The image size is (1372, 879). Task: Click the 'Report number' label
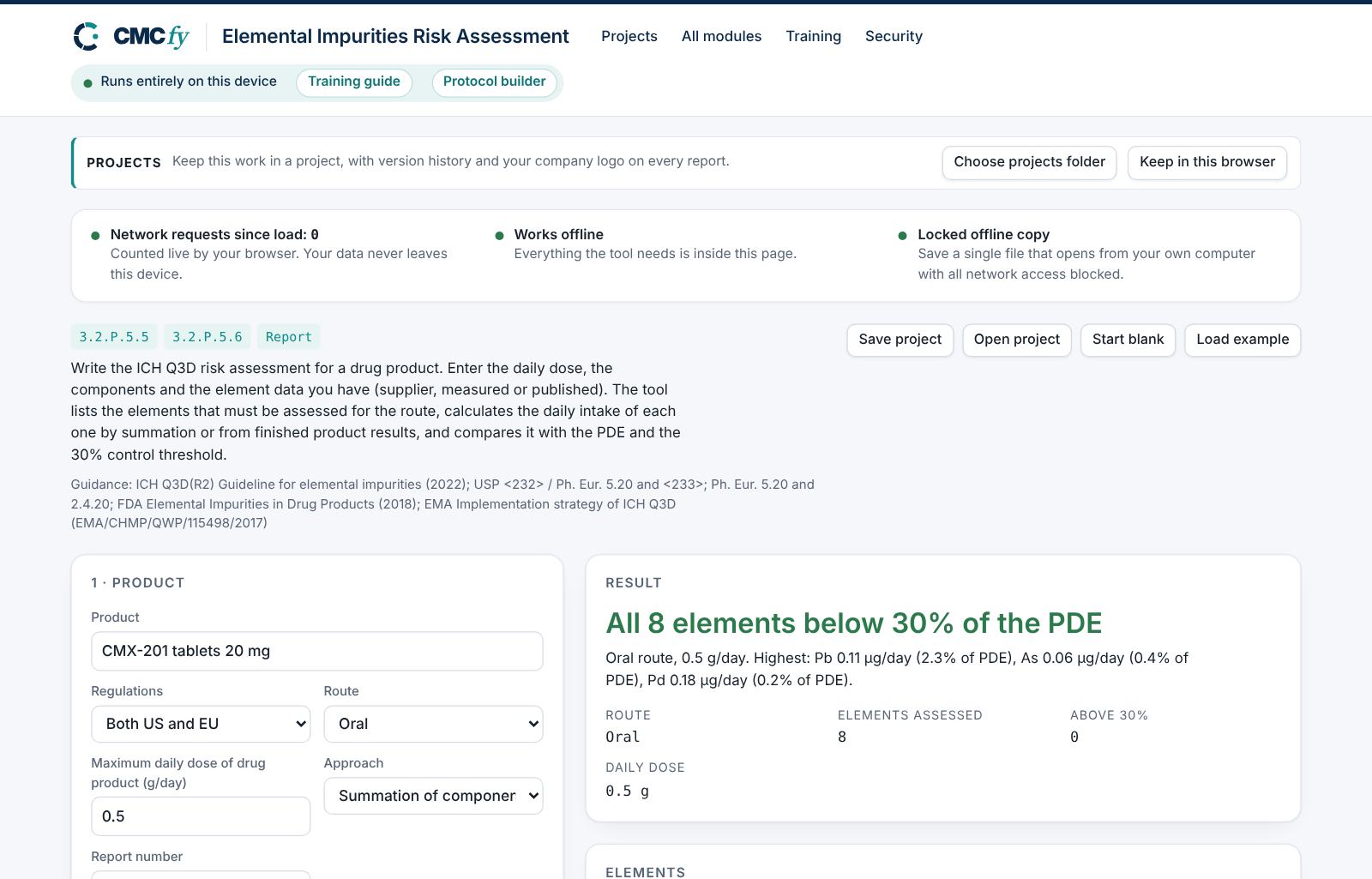pos(136,857)
